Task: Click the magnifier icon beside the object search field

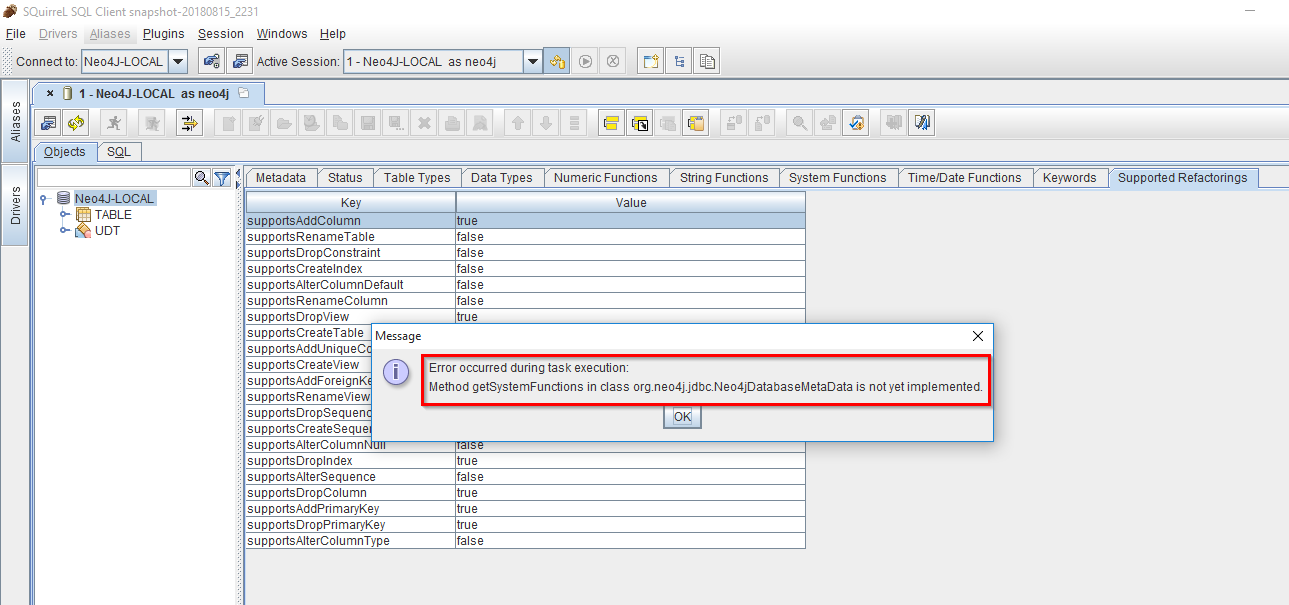Action: click(200, 176)
